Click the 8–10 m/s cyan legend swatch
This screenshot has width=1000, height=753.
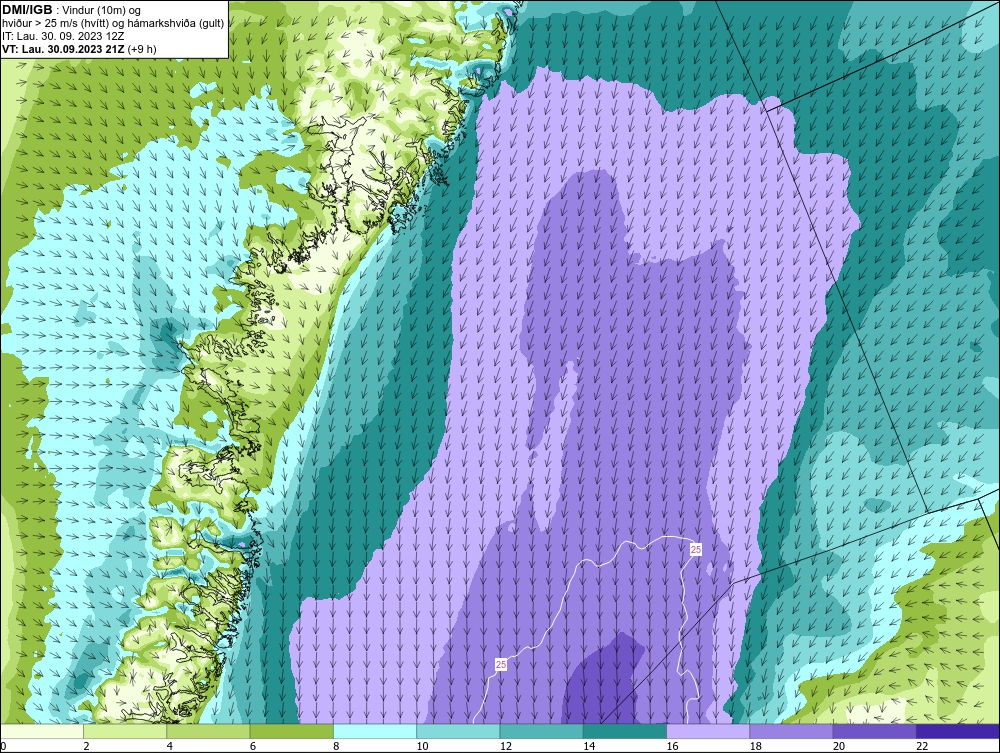[x=375, y=731]
